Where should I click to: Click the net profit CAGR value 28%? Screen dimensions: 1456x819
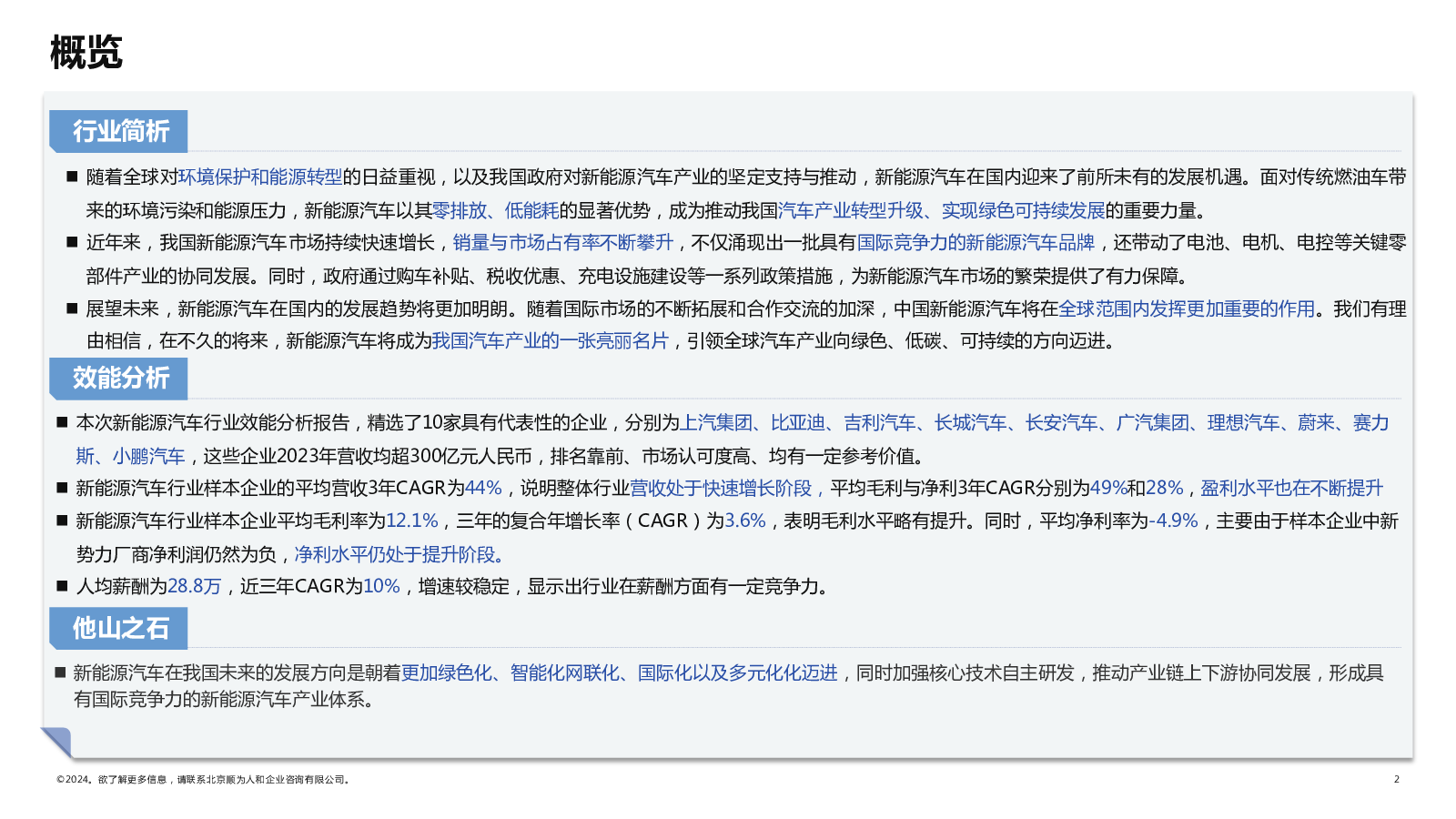(1165, 488)
